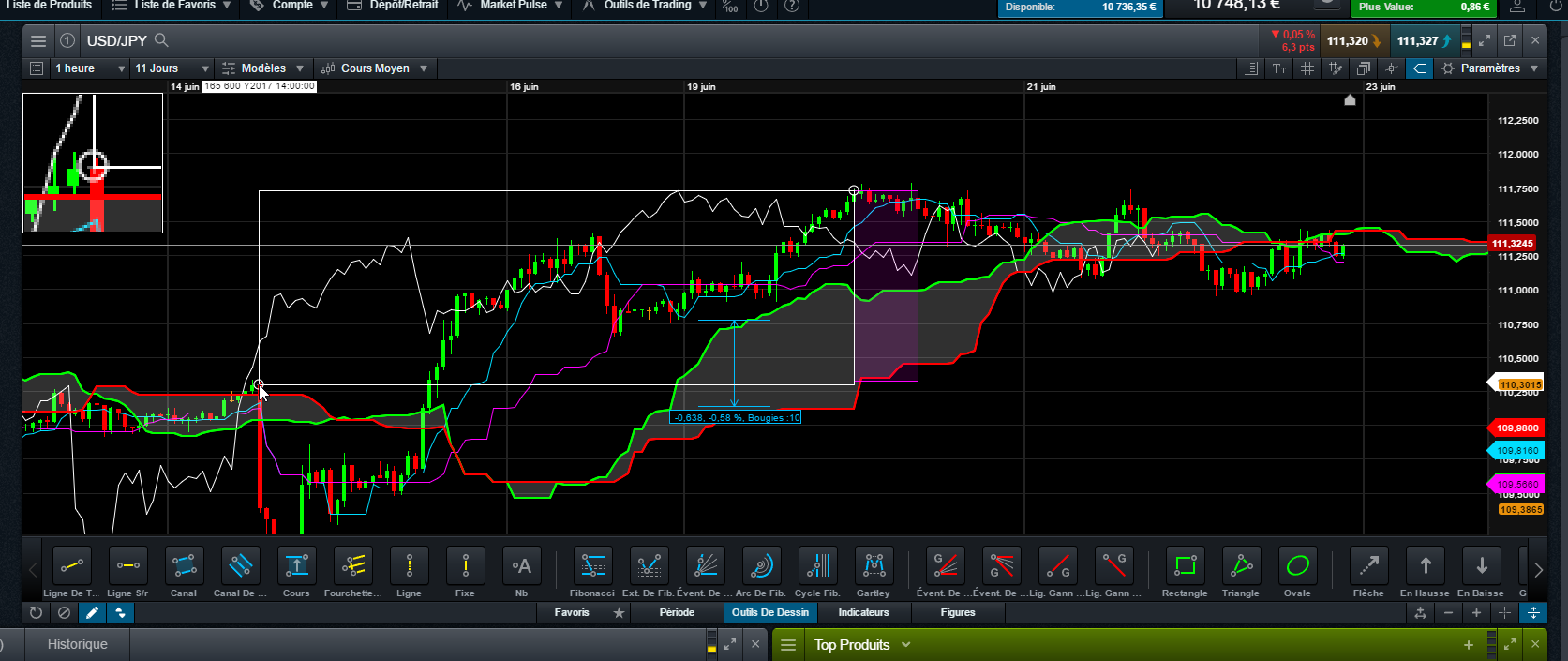Place an En Hausse up arrow

click(x=1426, y=566)
